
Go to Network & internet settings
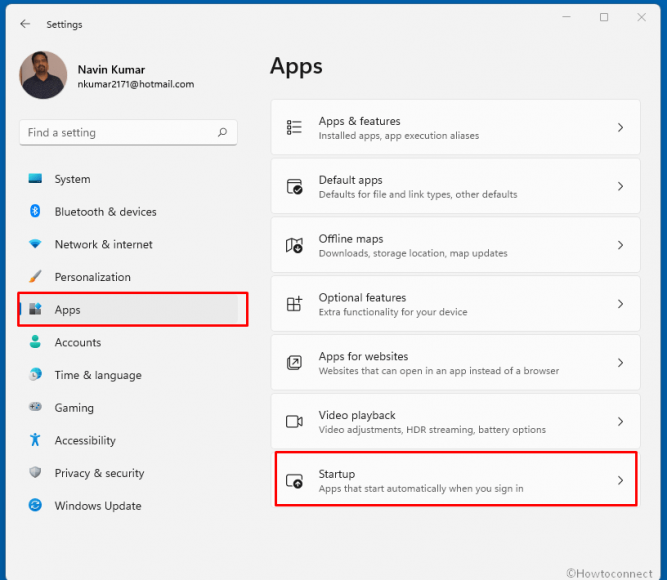click(128, 244)
